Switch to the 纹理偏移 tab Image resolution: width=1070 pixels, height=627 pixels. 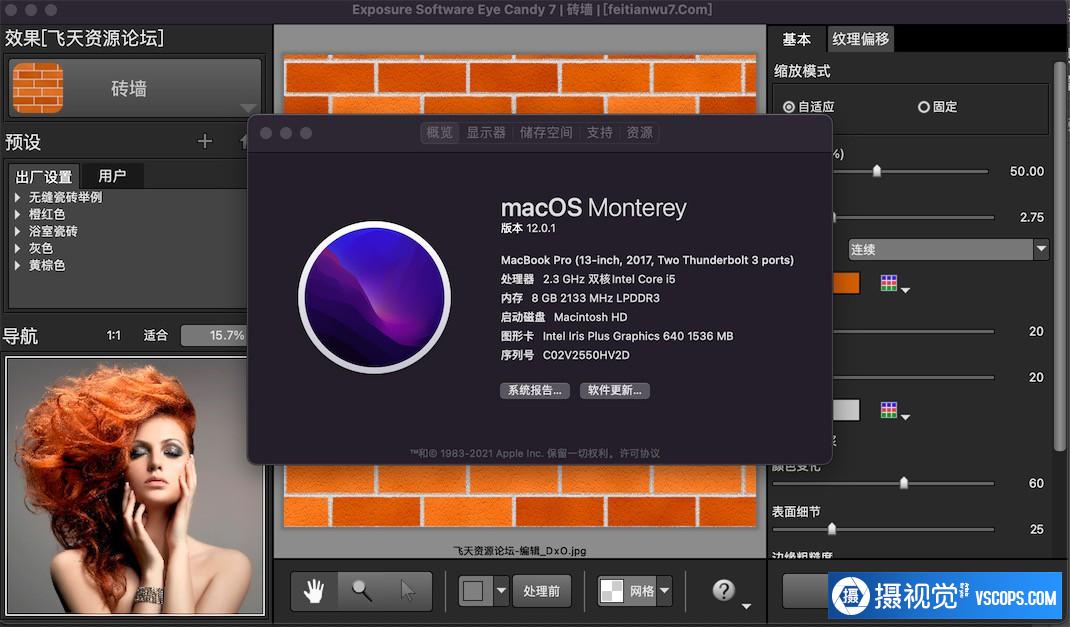coord(861,39)
